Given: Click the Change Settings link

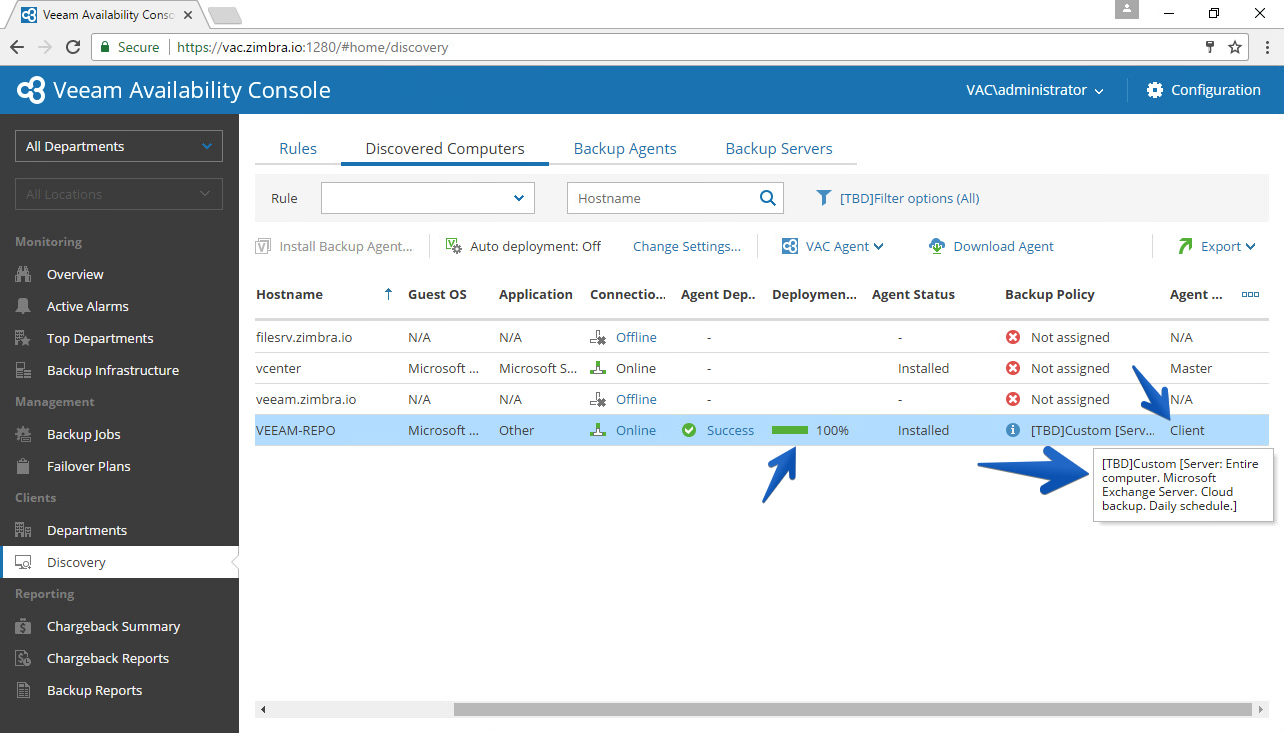Looking at the screenshot, I should click(x=687, y=246).
